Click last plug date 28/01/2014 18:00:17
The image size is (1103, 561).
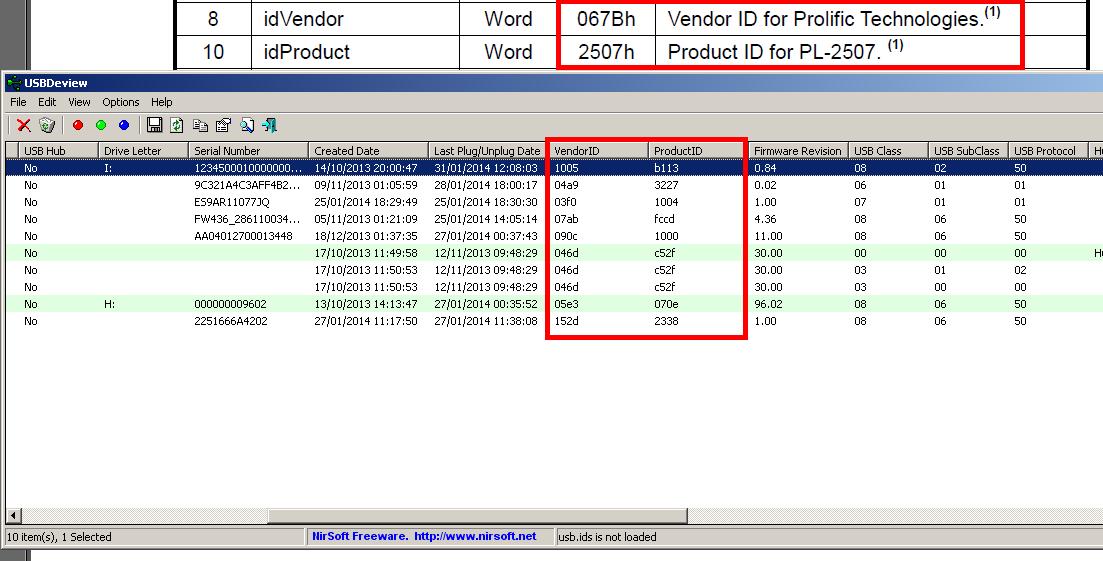(x=485, y=185)
